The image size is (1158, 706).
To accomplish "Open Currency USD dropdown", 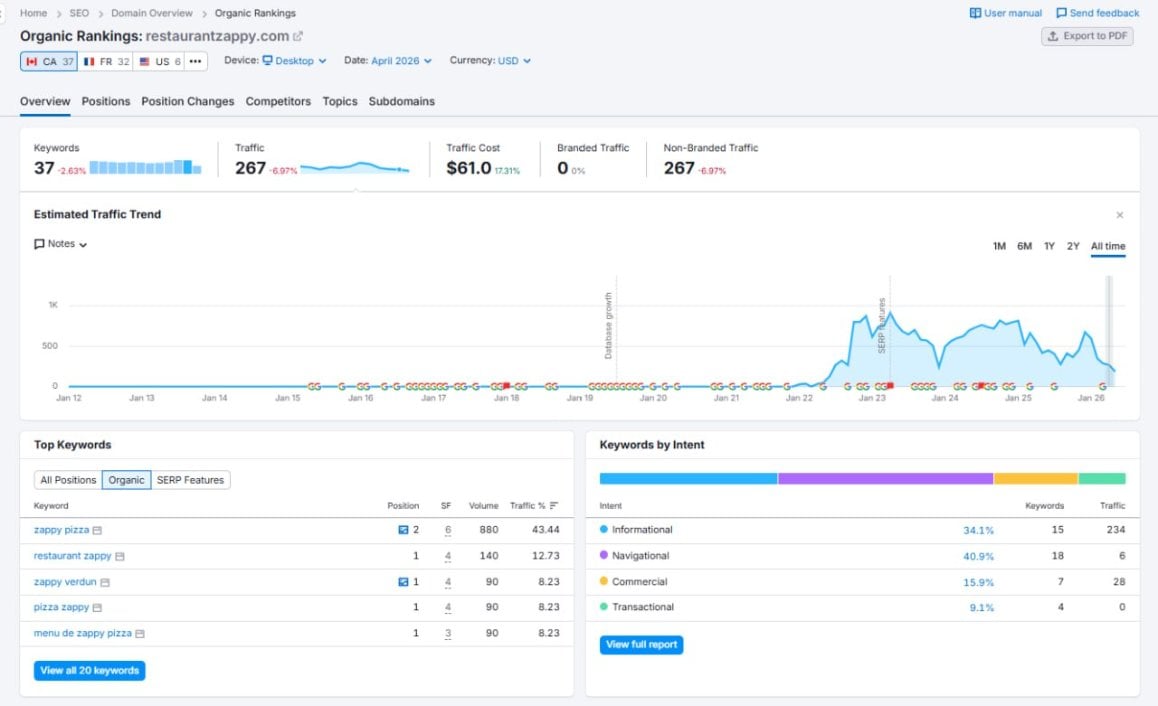I will 514,61.
